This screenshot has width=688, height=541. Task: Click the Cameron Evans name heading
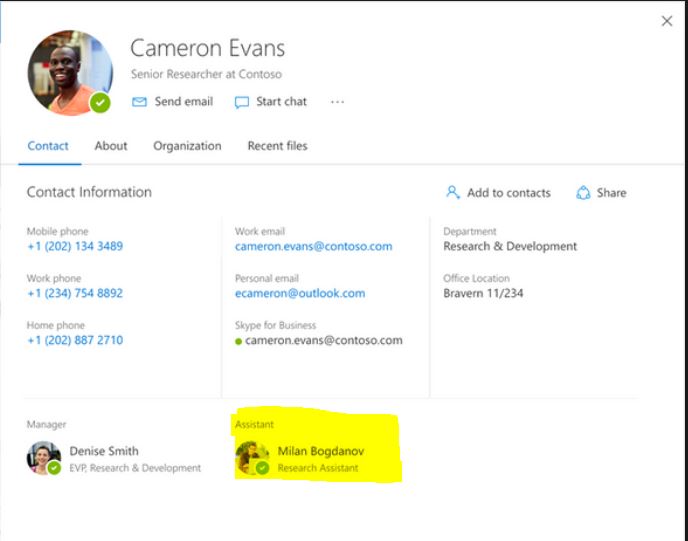tap(208, 48)
